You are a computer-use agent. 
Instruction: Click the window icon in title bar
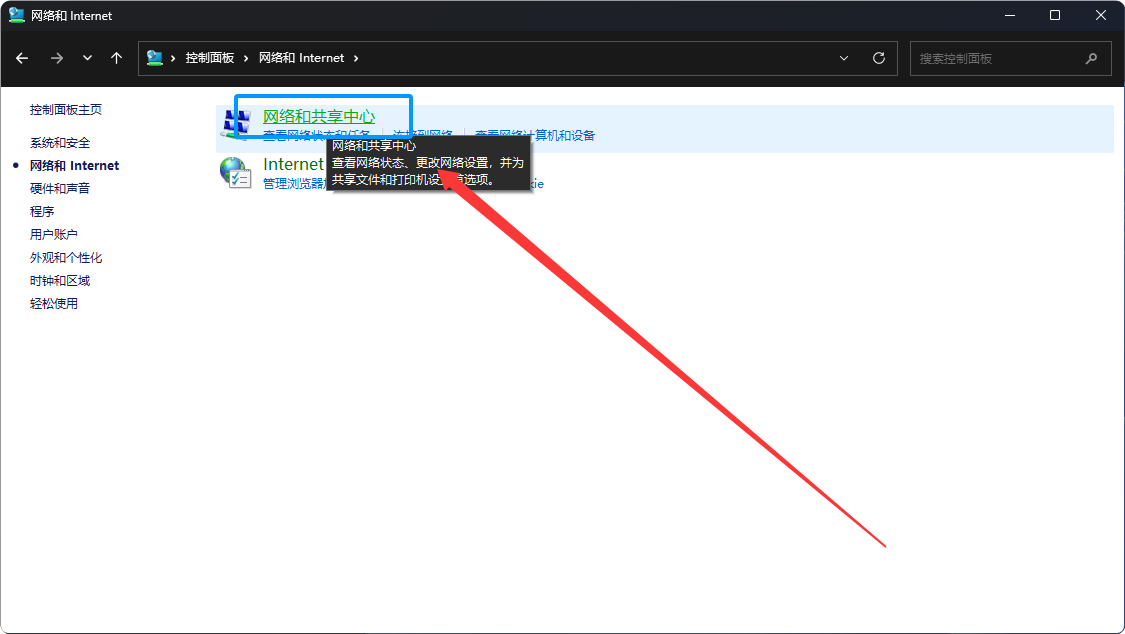coord(17,15)
